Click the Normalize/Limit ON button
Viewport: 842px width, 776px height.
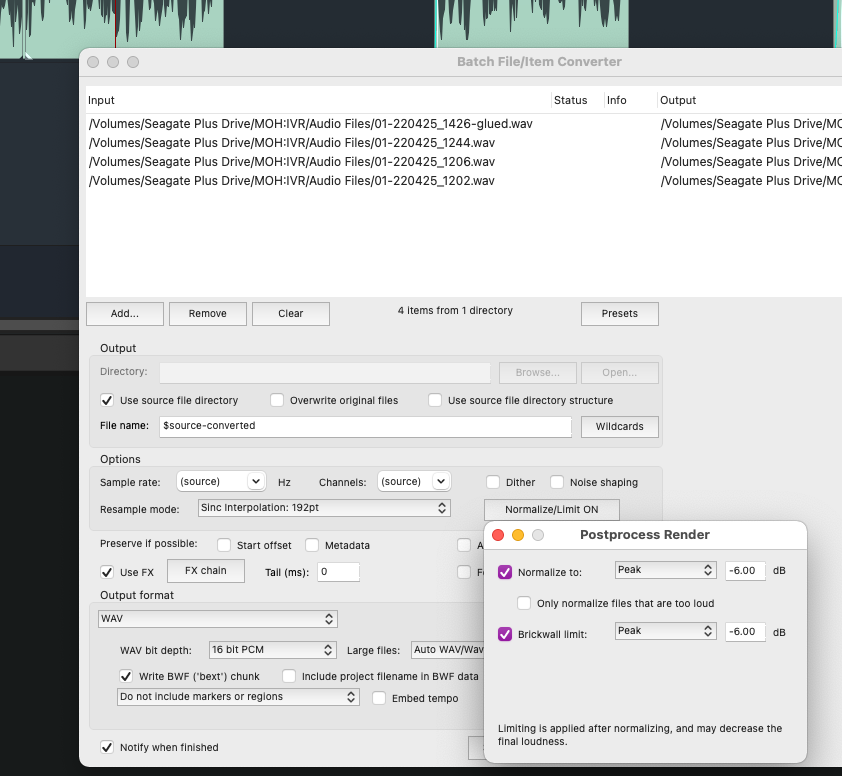pyautogui.click(x=551, y=510)
